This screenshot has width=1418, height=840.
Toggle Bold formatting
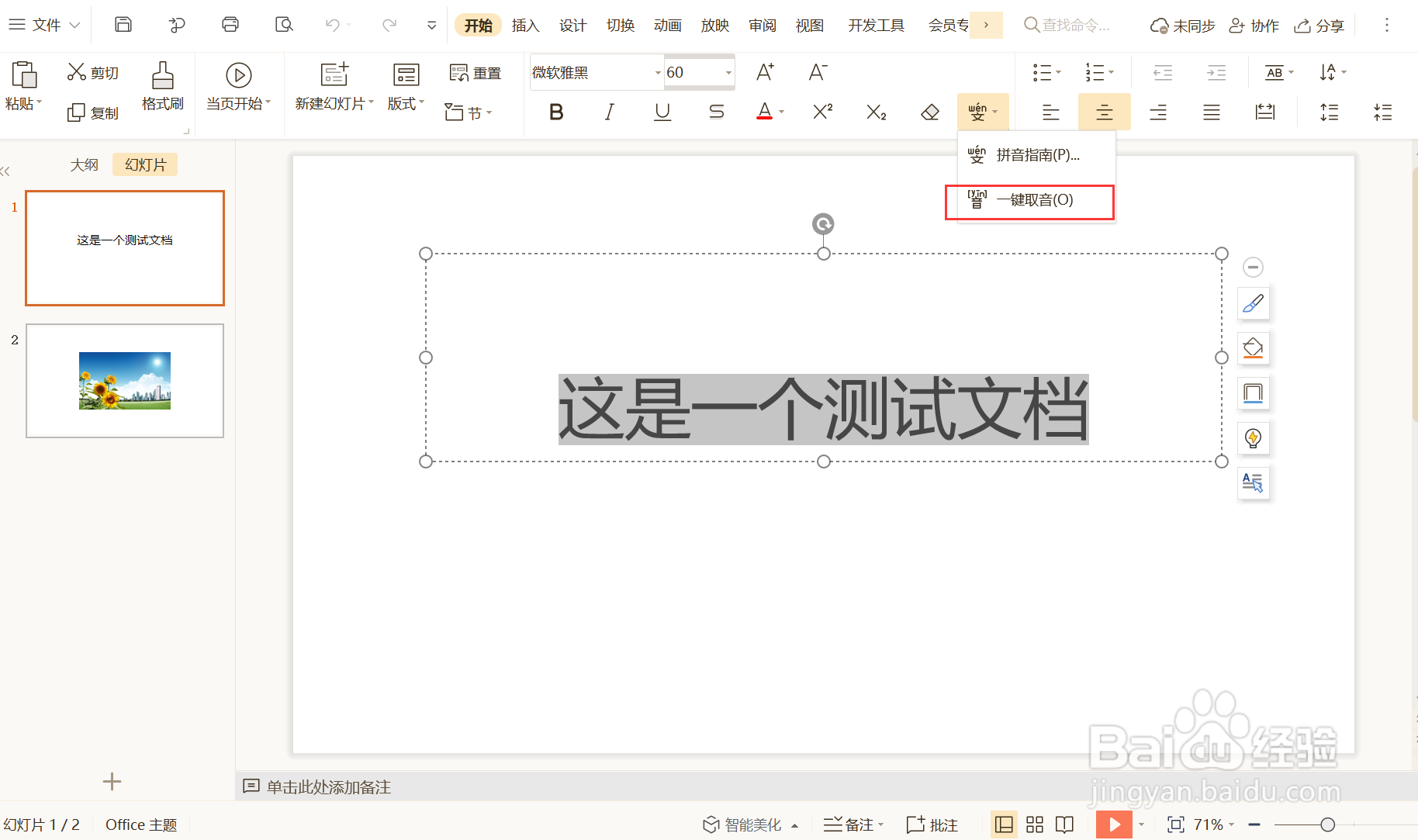pyautogui.click(x=556, y=112)
